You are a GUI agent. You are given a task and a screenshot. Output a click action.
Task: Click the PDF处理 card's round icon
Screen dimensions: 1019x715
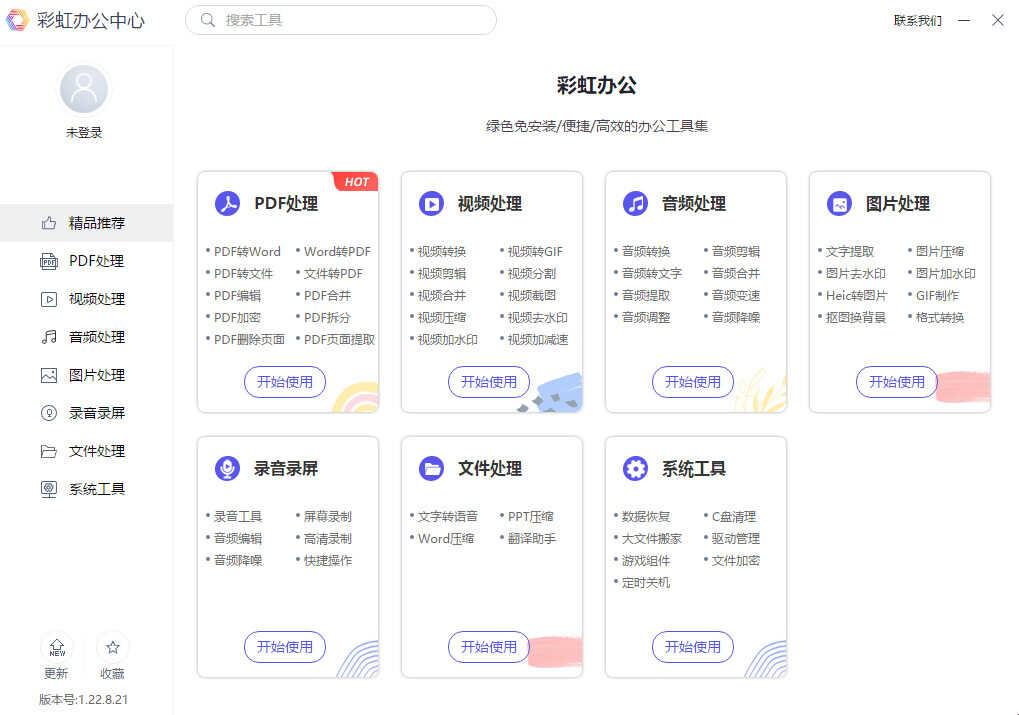227,203
